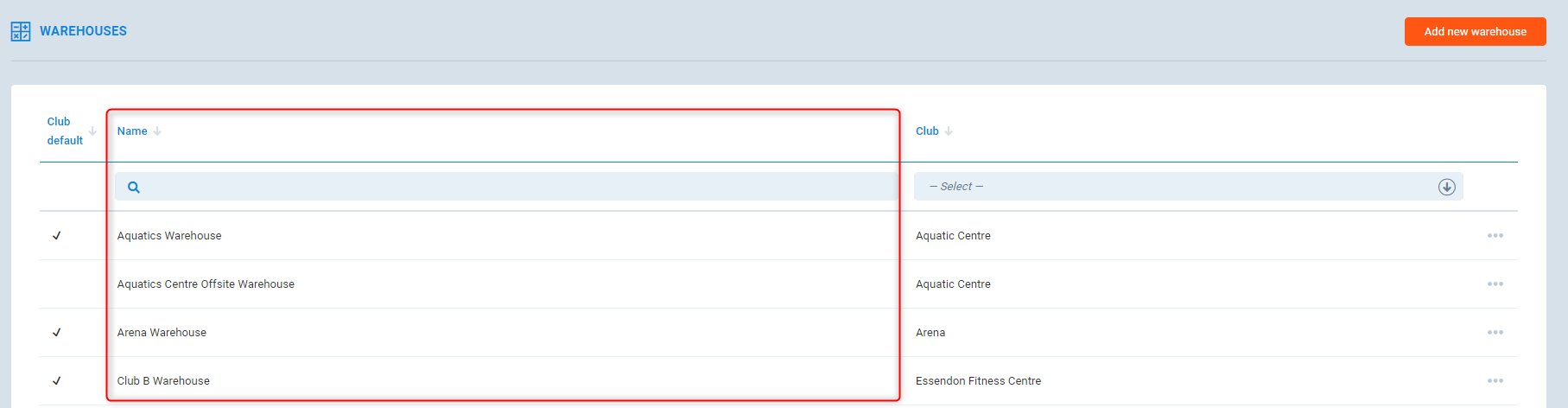Screen dimensions: 1568x408
Task: Open the three-dot menu for Aquatics Warehouse
Action: [x=1495, y=236]
